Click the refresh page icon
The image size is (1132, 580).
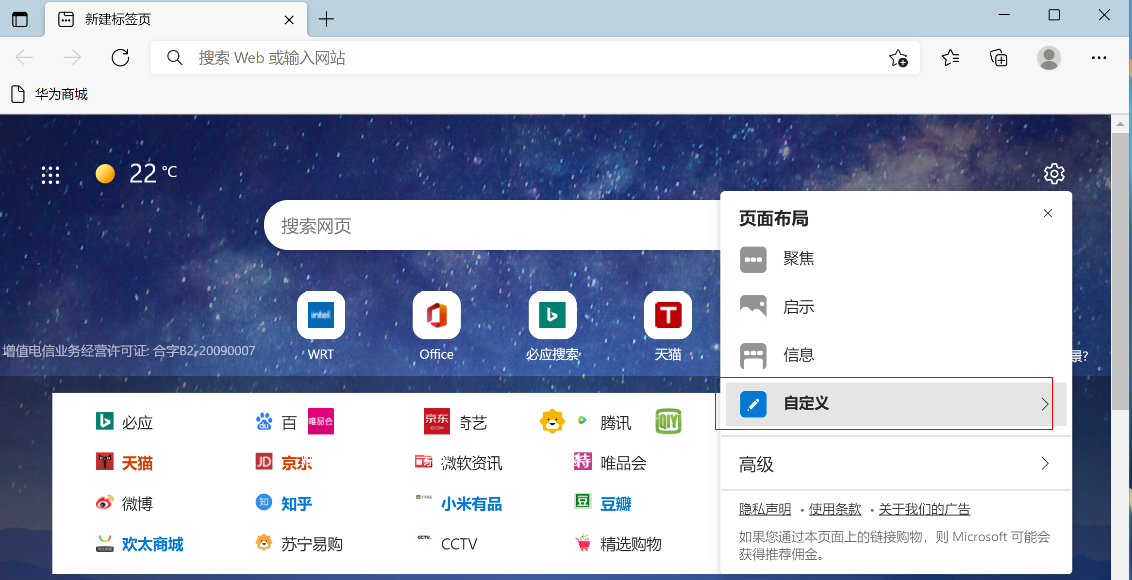120,58
